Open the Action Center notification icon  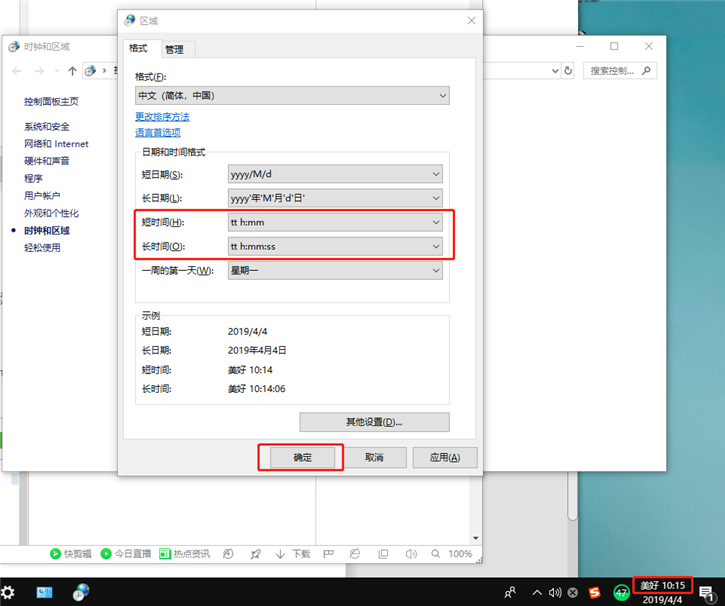point(707,594)
